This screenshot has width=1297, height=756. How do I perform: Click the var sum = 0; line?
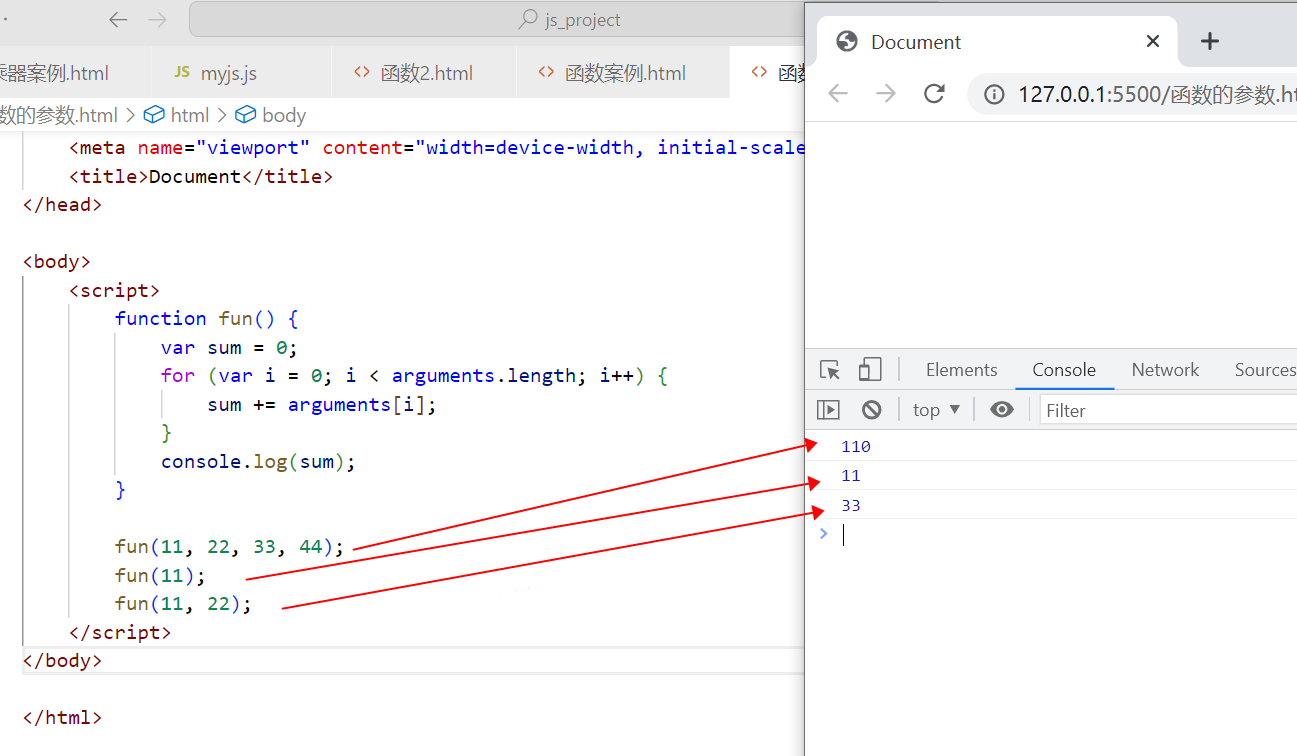[229, 348]
